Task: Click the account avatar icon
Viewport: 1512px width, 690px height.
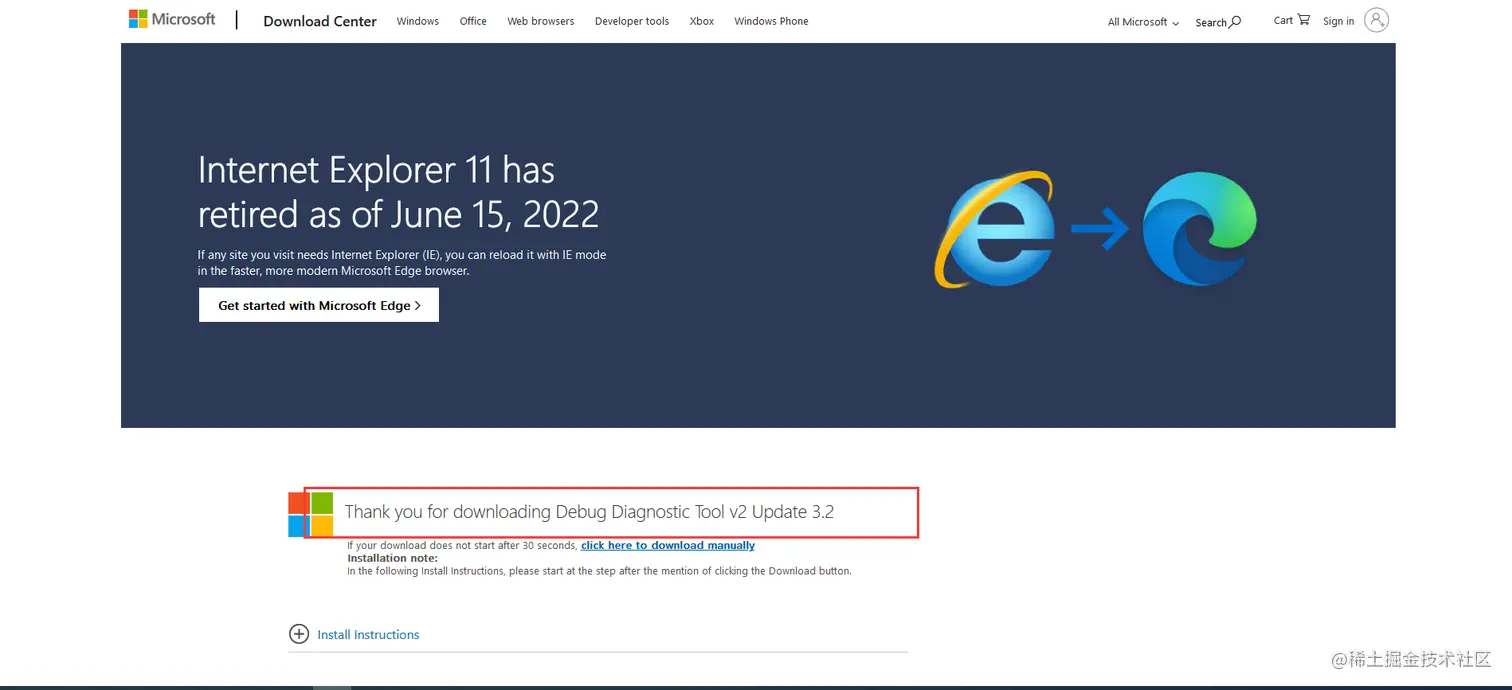Action: point(1376,20)
